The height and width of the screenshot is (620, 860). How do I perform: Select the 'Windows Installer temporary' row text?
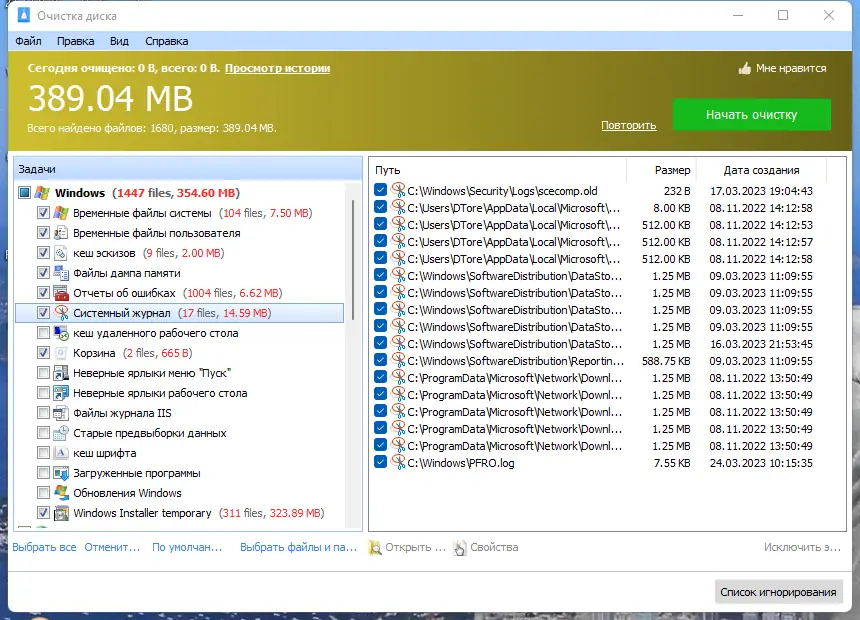click(143, 513)
